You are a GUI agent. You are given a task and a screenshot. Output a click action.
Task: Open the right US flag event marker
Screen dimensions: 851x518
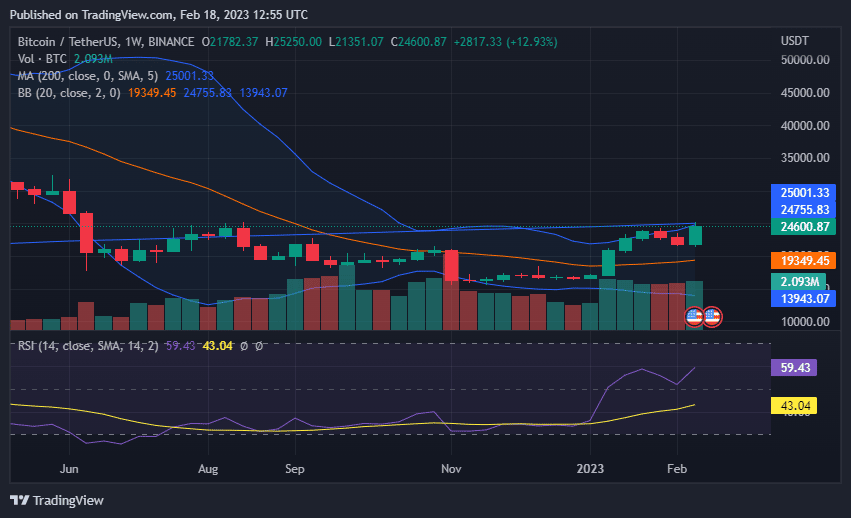[x=712, y=317]
